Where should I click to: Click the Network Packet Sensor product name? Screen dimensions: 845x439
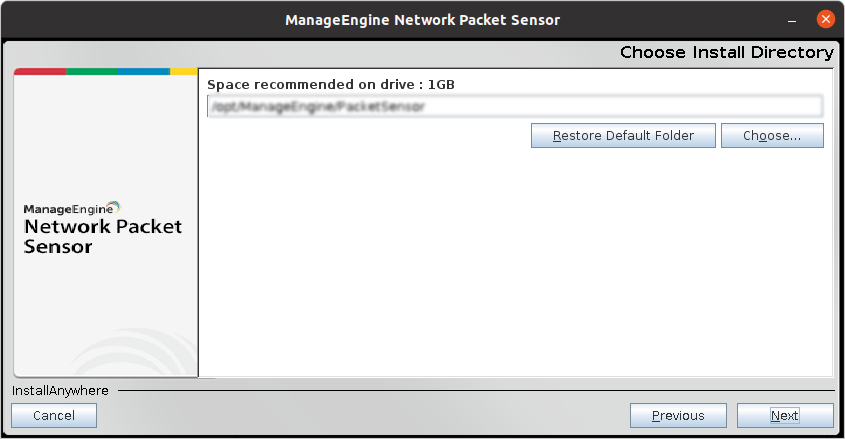[x=103, y=236]
